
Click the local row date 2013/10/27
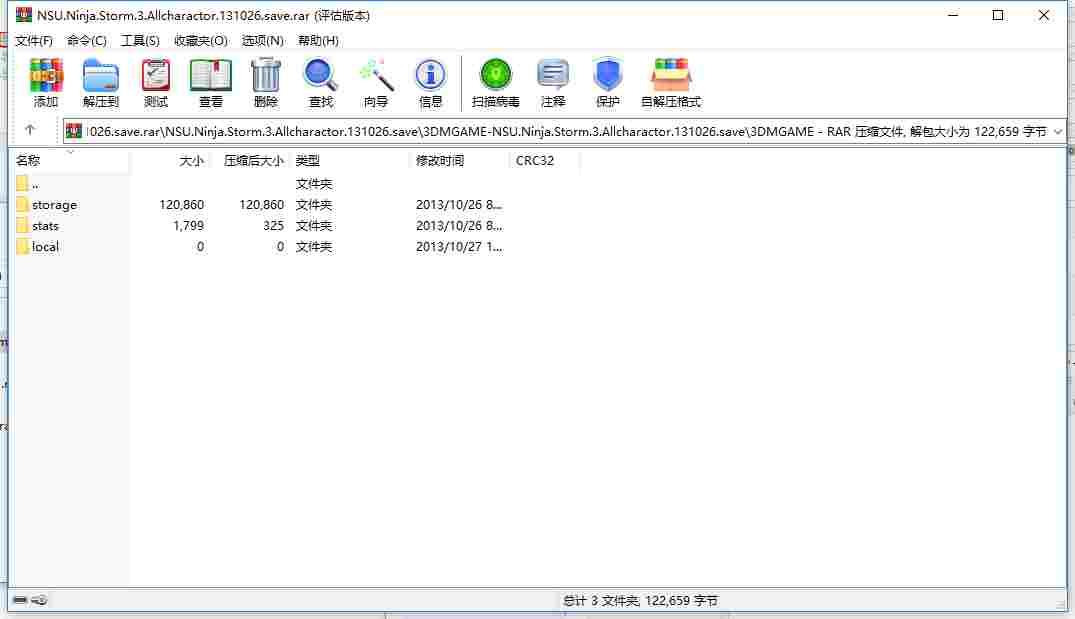[x=459, y=247]
